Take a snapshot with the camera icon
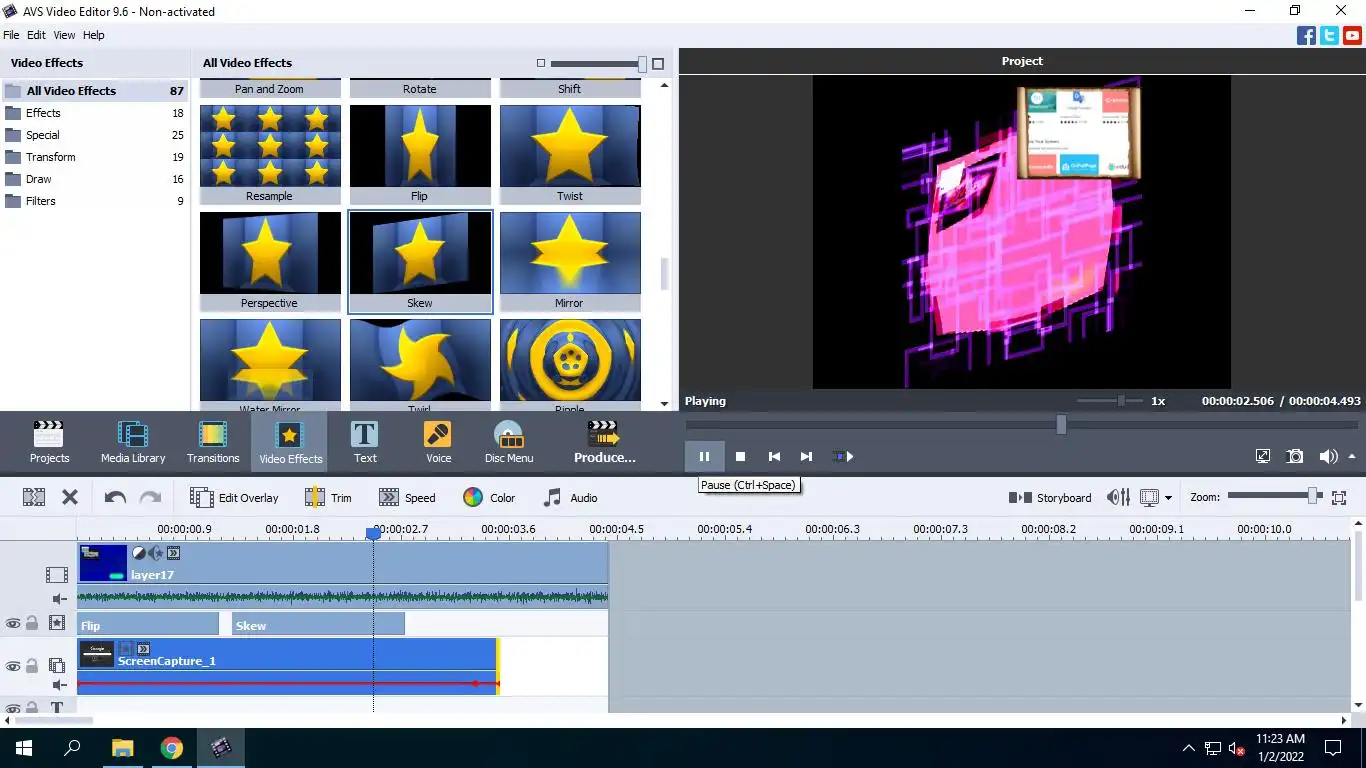Viewport: 1366px width, 768px height. coord(1295,456)
